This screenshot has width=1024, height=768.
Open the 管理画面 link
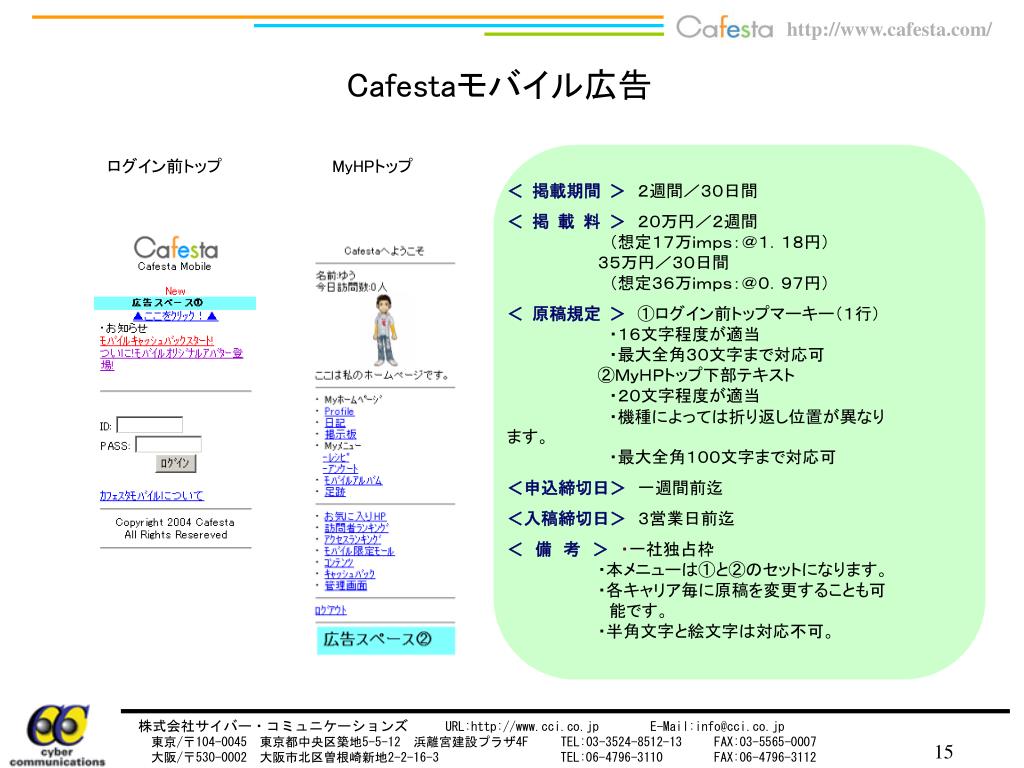pos(345,585)
